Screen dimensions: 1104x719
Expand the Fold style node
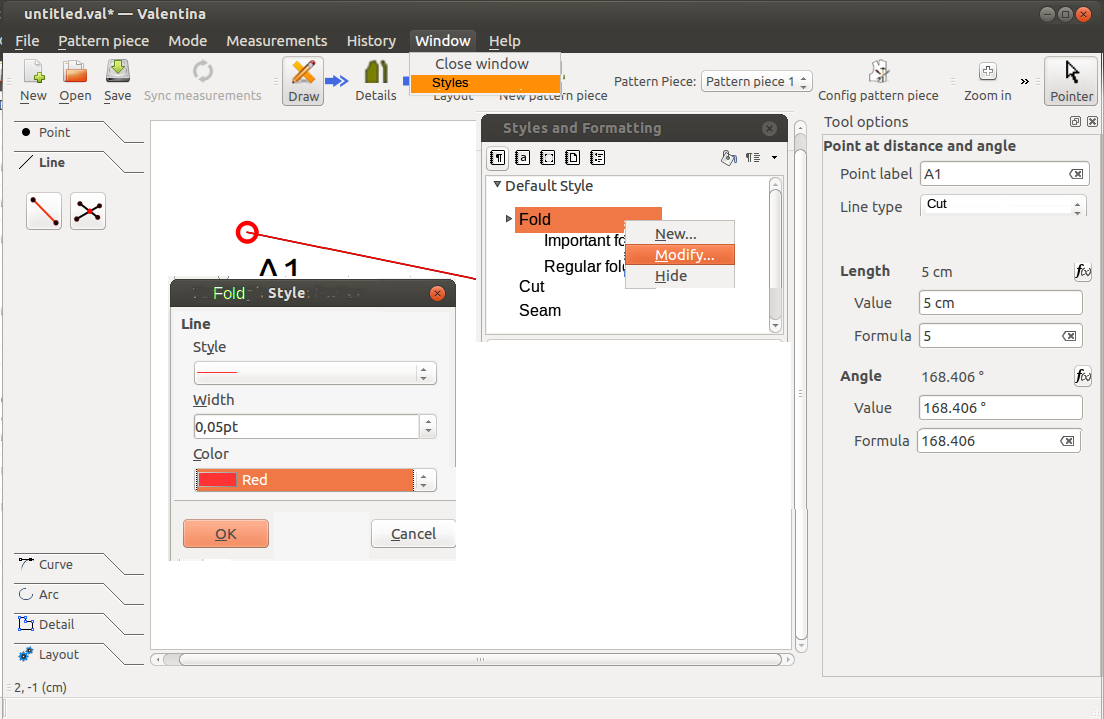508,219
